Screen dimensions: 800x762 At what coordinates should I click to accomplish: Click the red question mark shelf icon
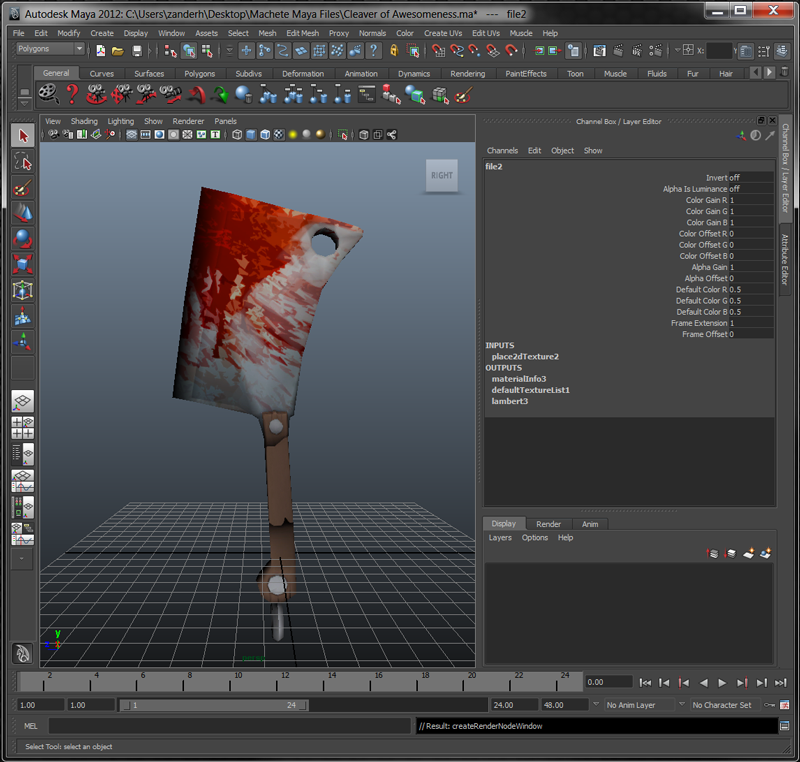pyautogui.click(x=72, y=94)
